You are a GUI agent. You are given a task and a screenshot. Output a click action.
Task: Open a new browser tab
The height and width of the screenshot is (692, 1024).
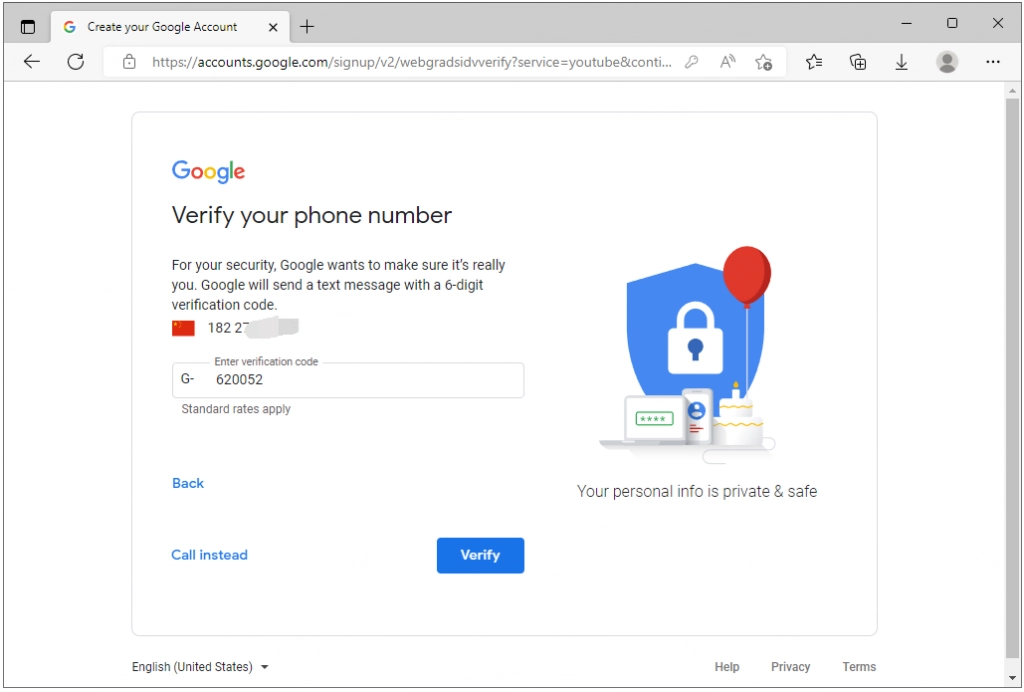[307, 27]
